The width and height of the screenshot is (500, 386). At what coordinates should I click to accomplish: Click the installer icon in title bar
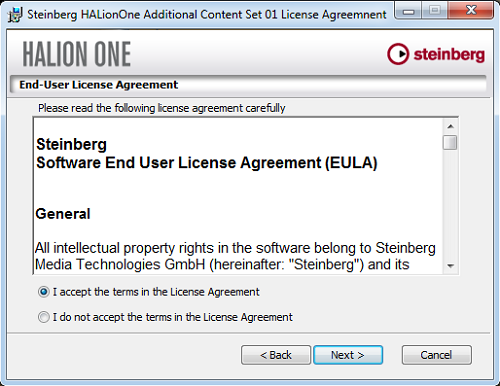[15, 15]
